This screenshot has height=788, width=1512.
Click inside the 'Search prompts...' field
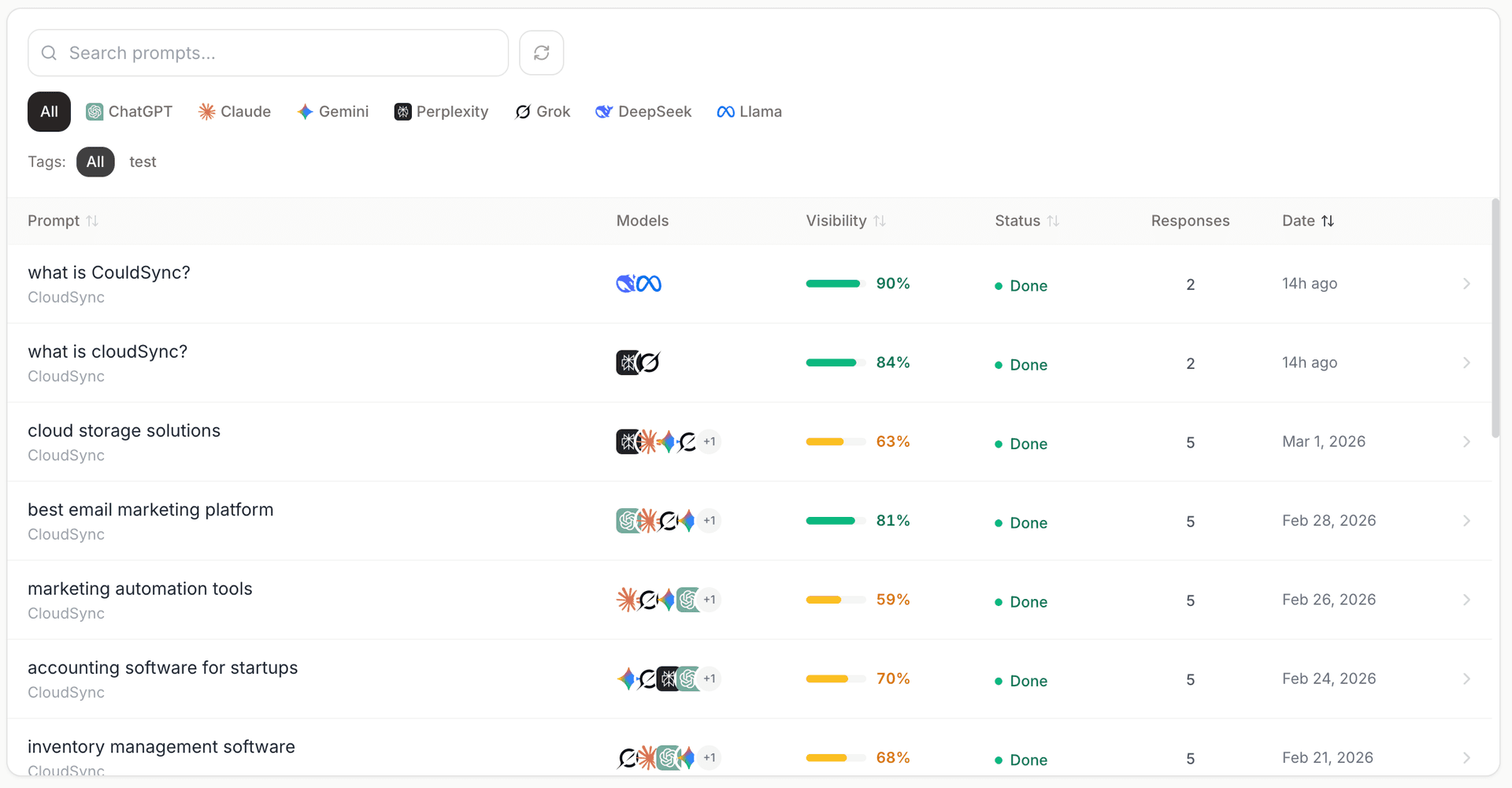tap(268, 53)
